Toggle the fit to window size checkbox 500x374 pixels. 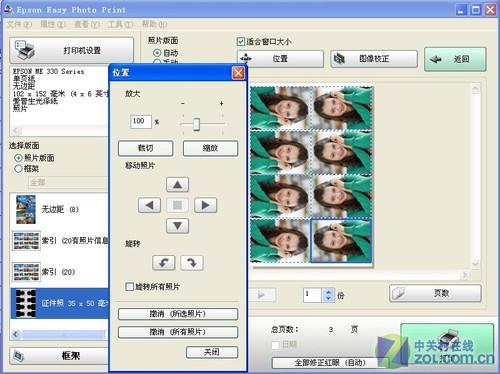click(x=240, y=42)
